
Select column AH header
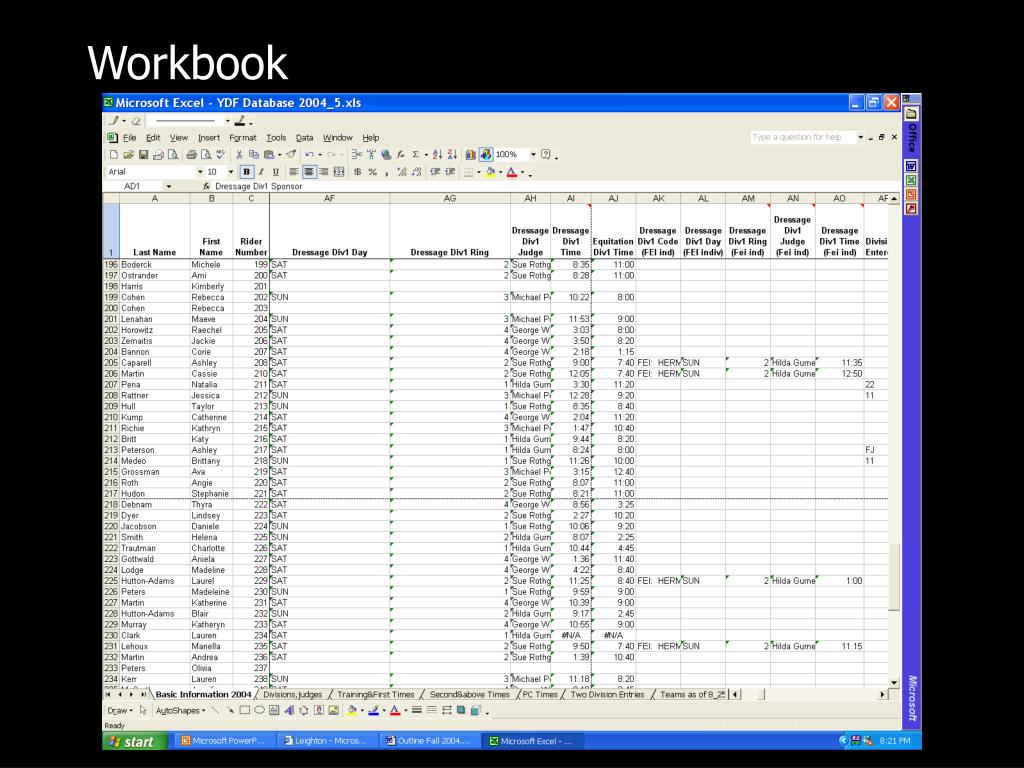530,199
